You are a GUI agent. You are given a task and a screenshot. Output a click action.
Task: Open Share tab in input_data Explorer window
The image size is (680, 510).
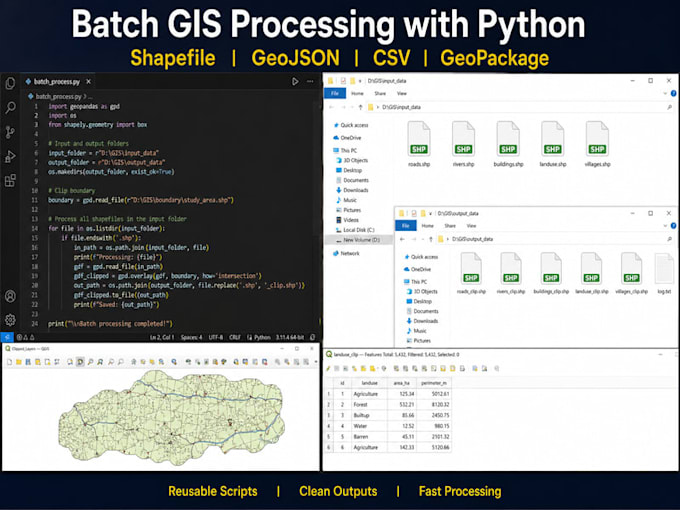(380, 93)
